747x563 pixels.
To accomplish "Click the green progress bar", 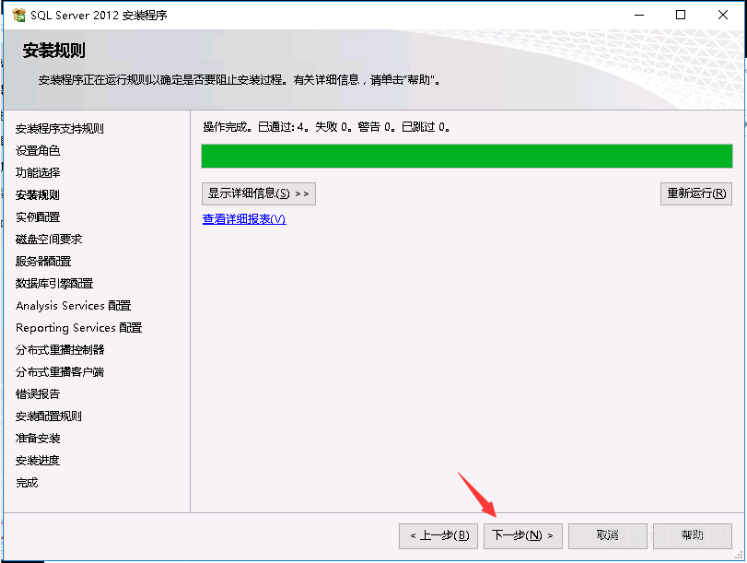I will 466,156.
